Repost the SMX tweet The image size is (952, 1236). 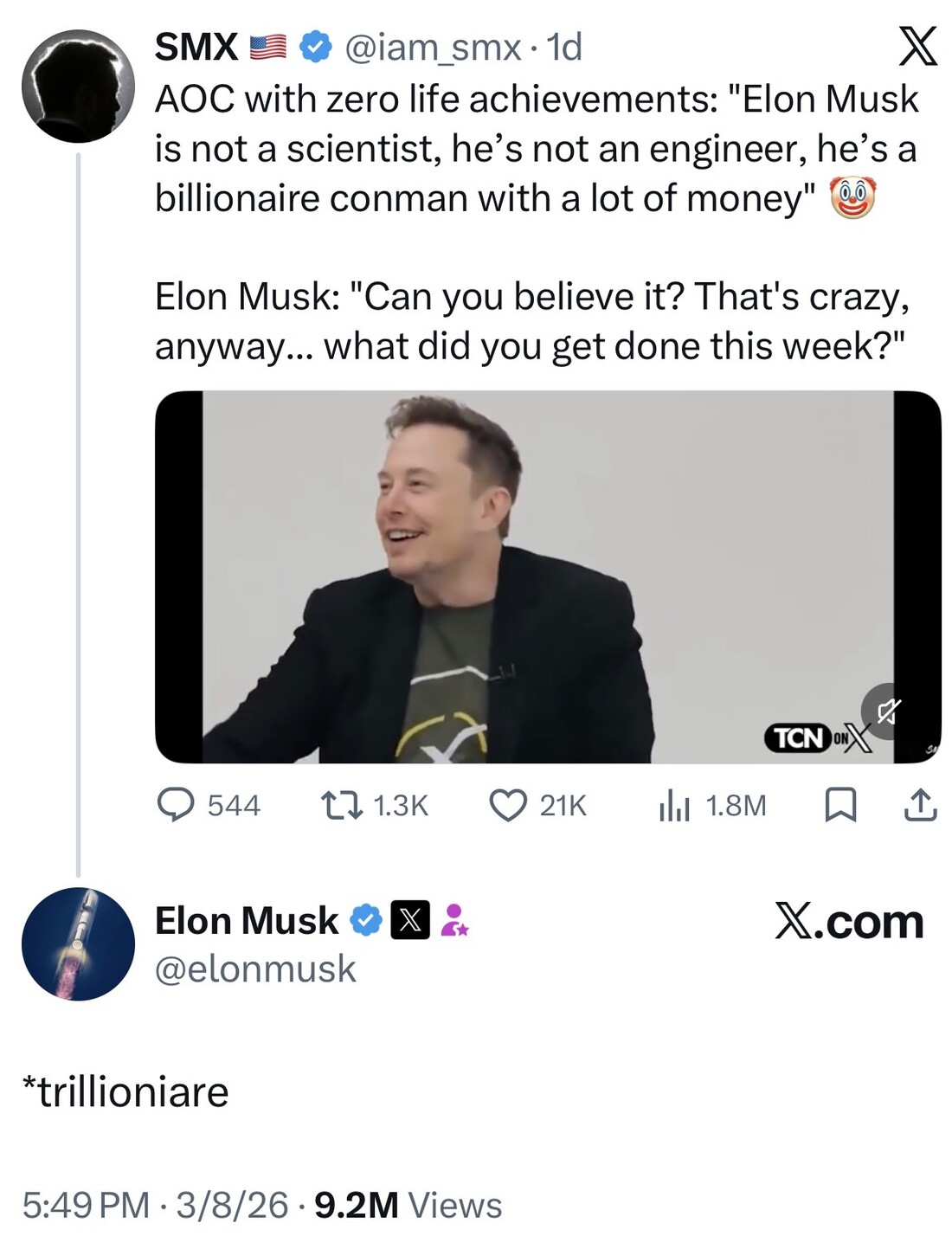(342, 805)
